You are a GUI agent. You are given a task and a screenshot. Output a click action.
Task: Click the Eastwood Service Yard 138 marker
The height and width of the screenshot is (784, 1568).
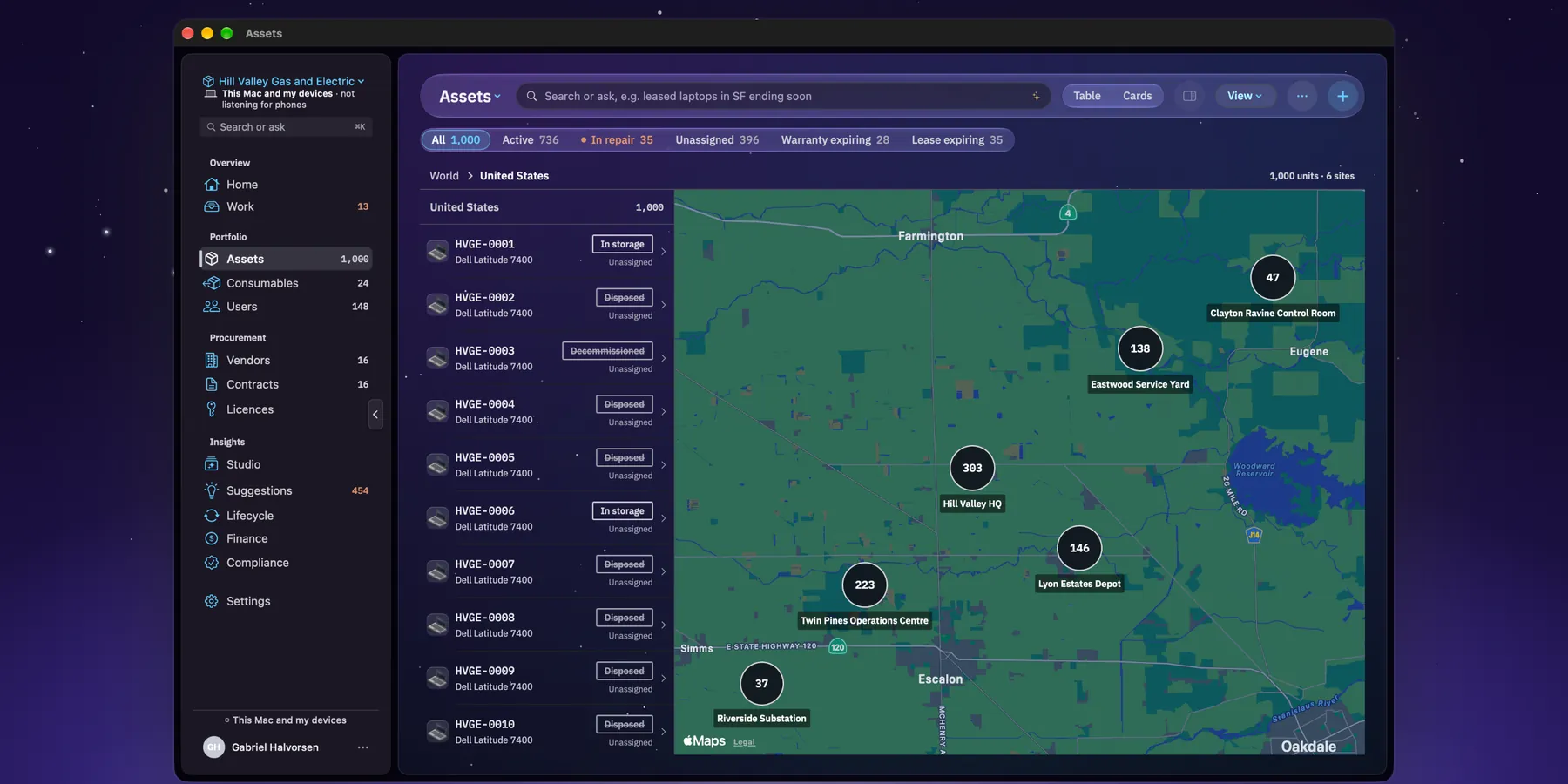tap(1139, 348)
